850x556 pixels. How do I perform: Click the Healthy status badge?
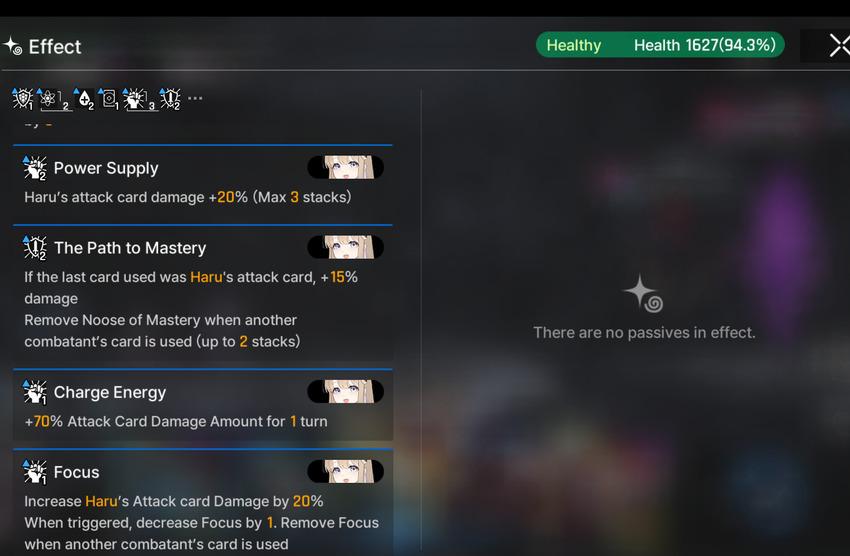point(574,45)
